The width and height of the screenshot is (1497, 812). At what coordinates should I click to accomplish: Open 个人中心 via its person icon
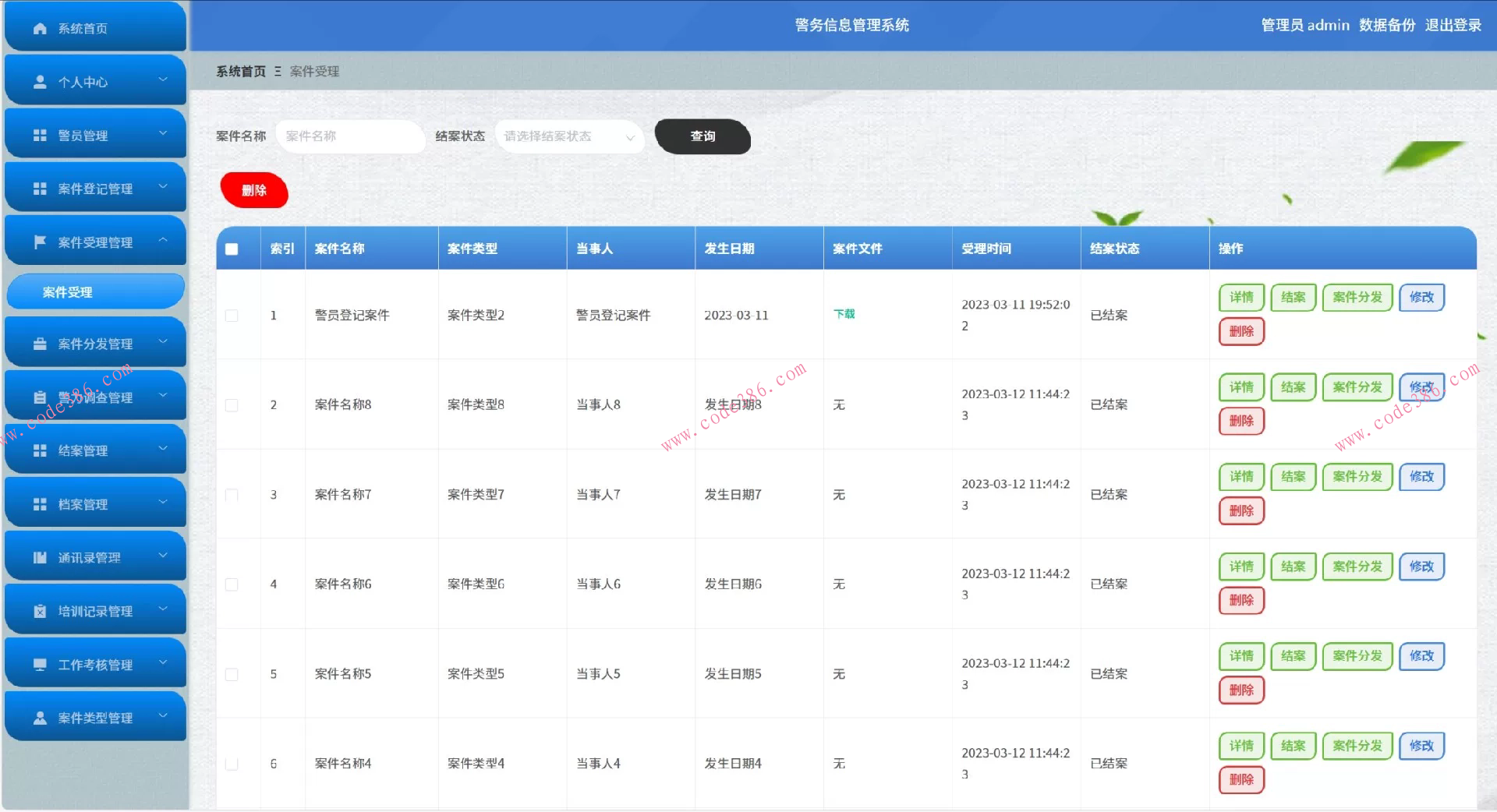[38, 81]
